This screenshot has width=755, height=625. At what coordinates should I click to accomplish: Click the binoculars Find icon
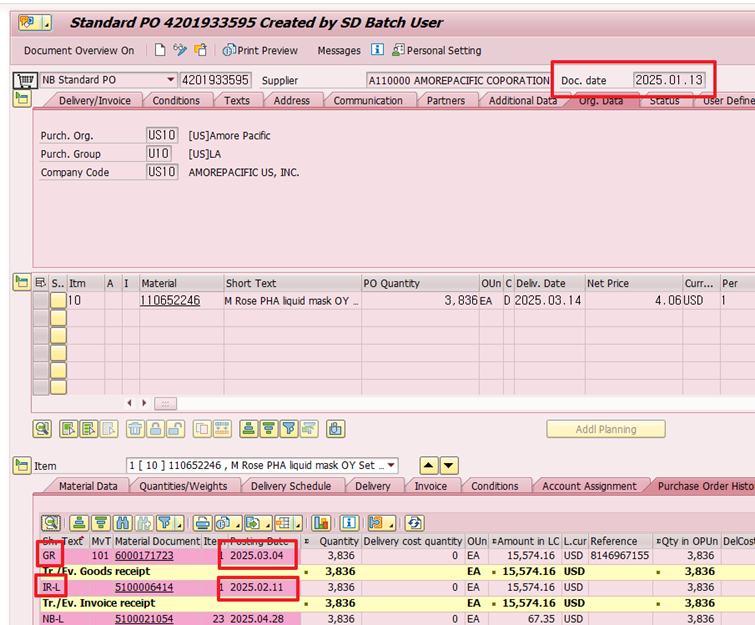pos(123,523)
